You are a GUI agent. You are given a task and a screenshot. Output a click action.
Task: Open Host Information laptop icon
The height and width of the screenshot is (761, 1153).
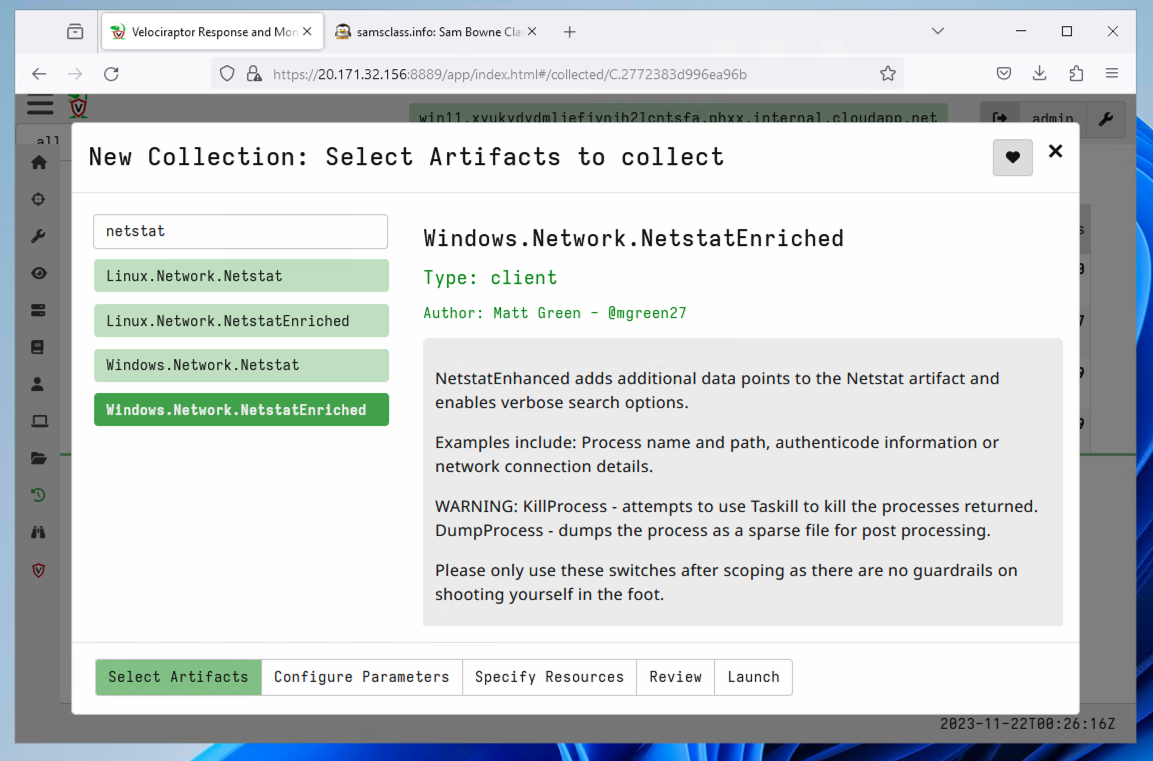pyautogui.click(x=39, y=421)
